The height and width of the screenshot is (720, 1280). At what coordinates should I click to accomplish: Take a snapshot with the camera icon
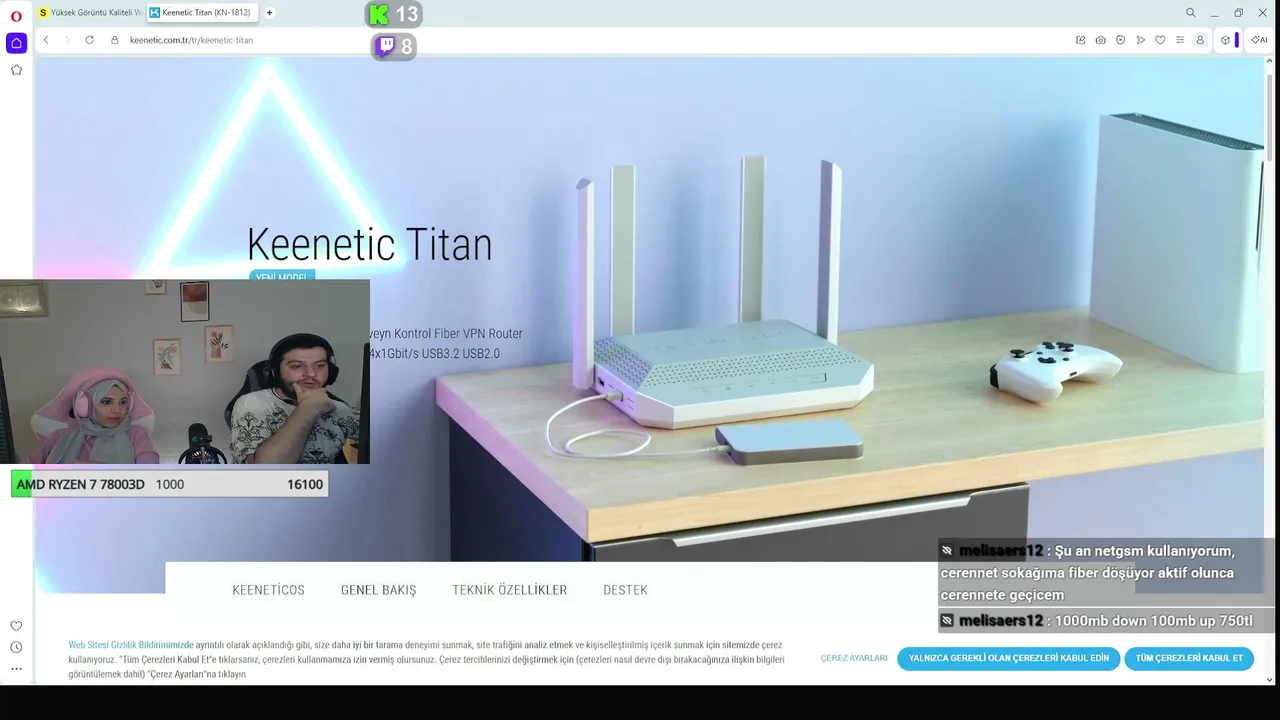click(1100, 40)
